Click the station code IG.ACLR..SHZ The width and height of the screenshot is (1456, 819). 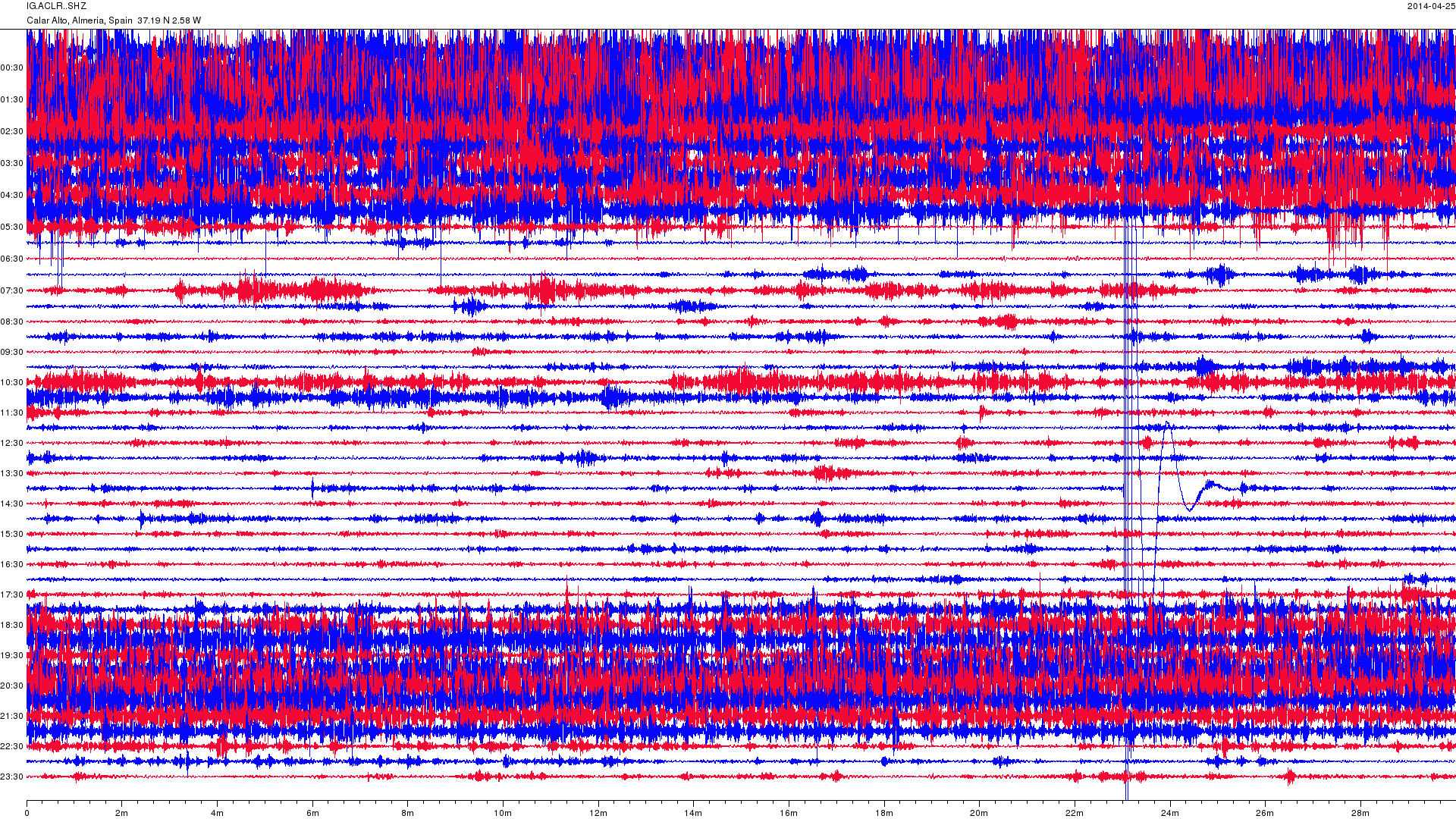[56, 6]
